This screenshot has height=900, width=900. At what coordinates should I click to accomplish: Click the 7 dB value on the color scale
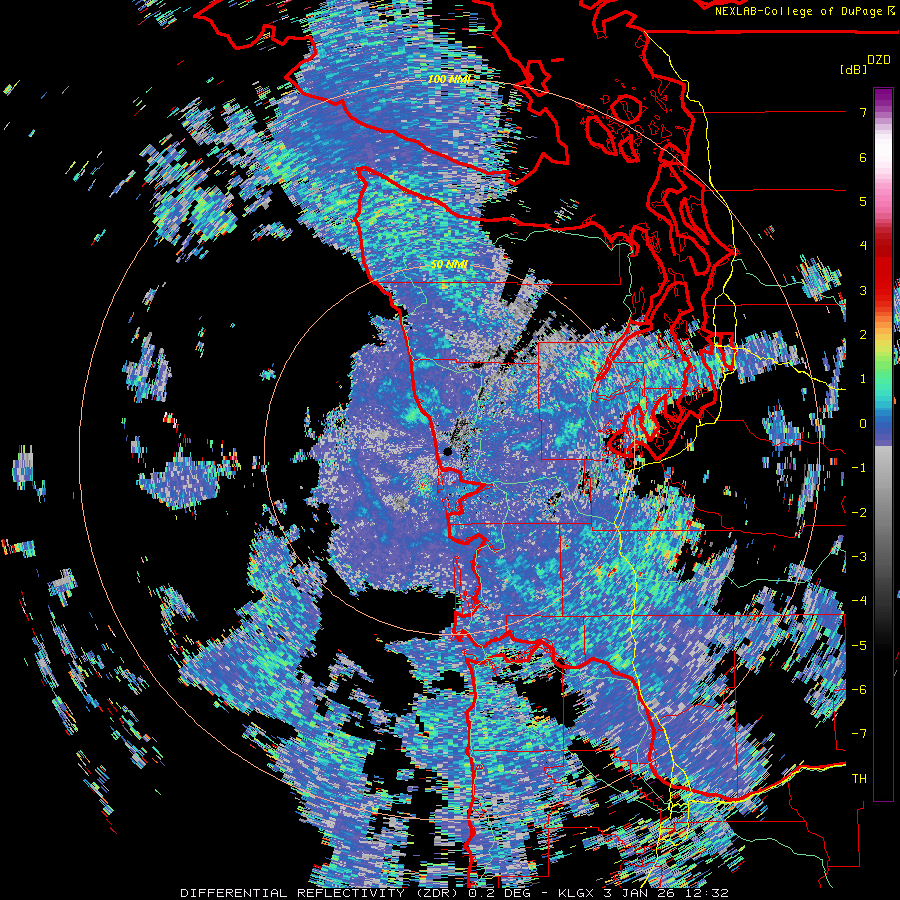[863, 112]
